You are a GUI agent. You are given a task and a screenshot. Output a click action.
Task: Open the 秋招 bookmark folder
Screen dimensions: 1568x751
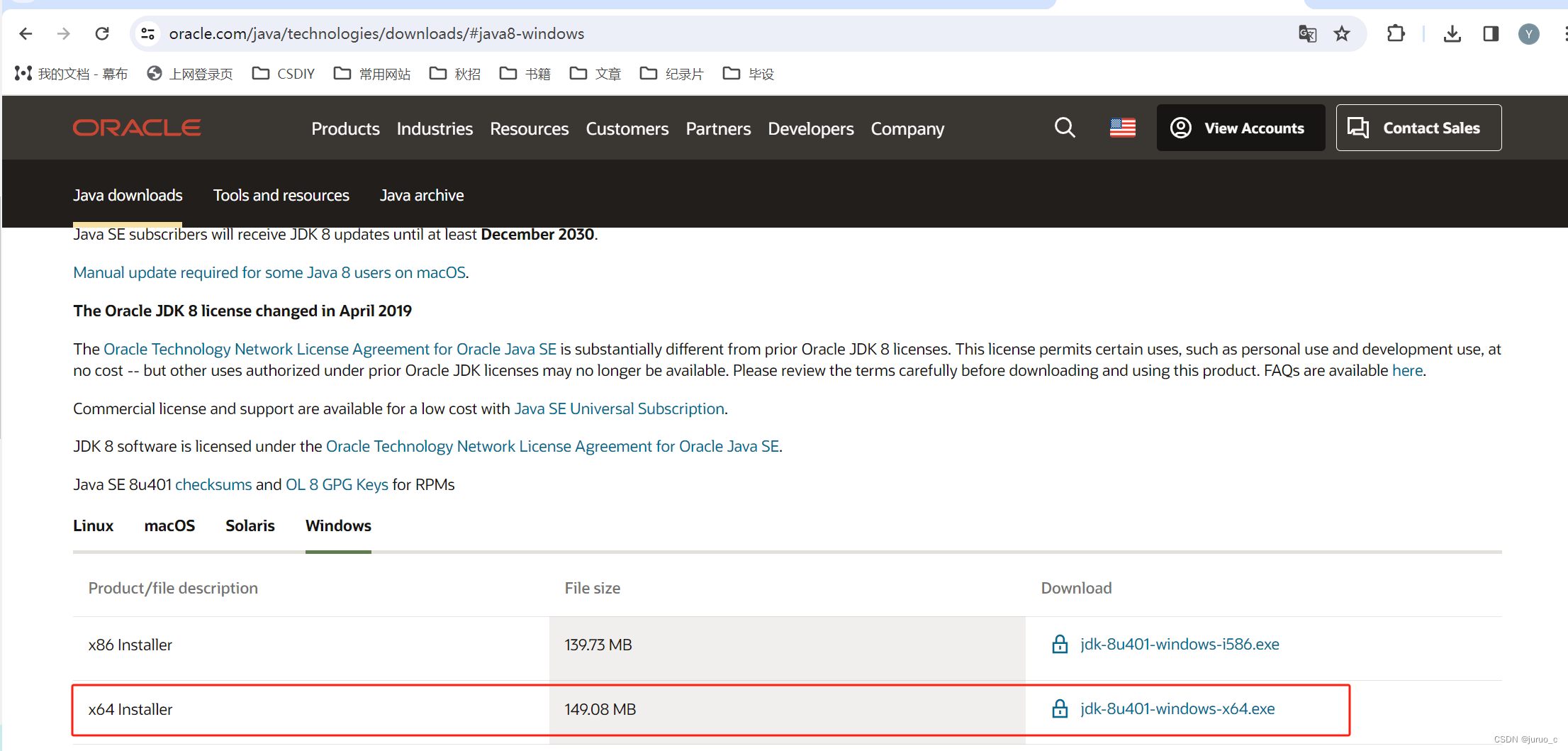tap(455, 74)
